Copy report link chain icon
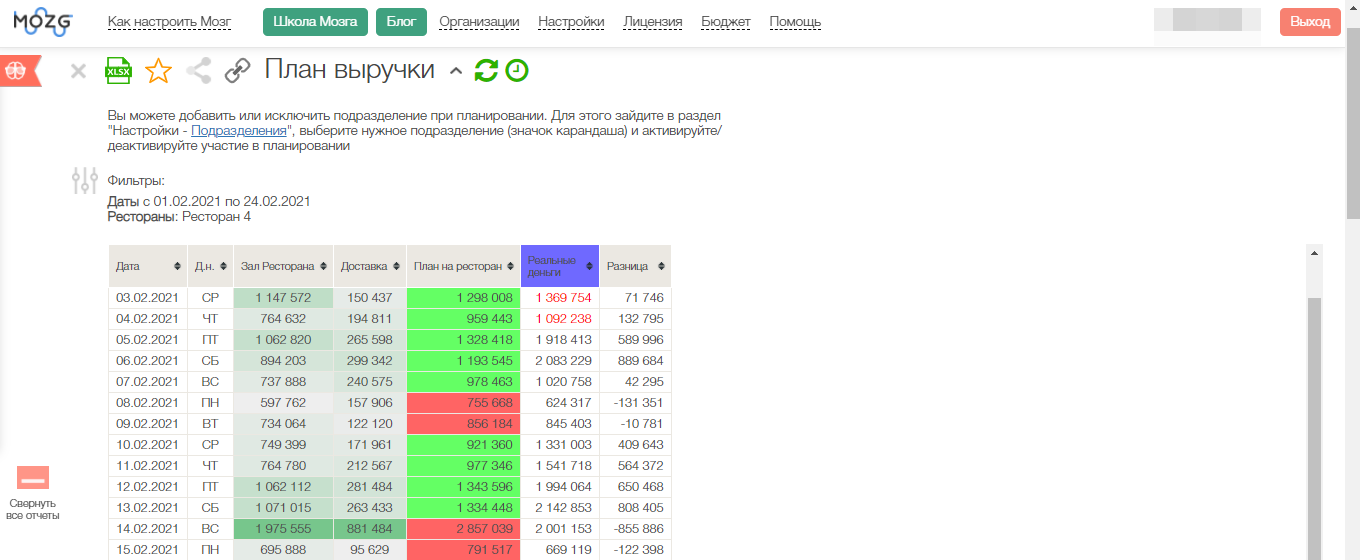The height and width of the screenshot is (560, 1360). (x=238, y=71)
